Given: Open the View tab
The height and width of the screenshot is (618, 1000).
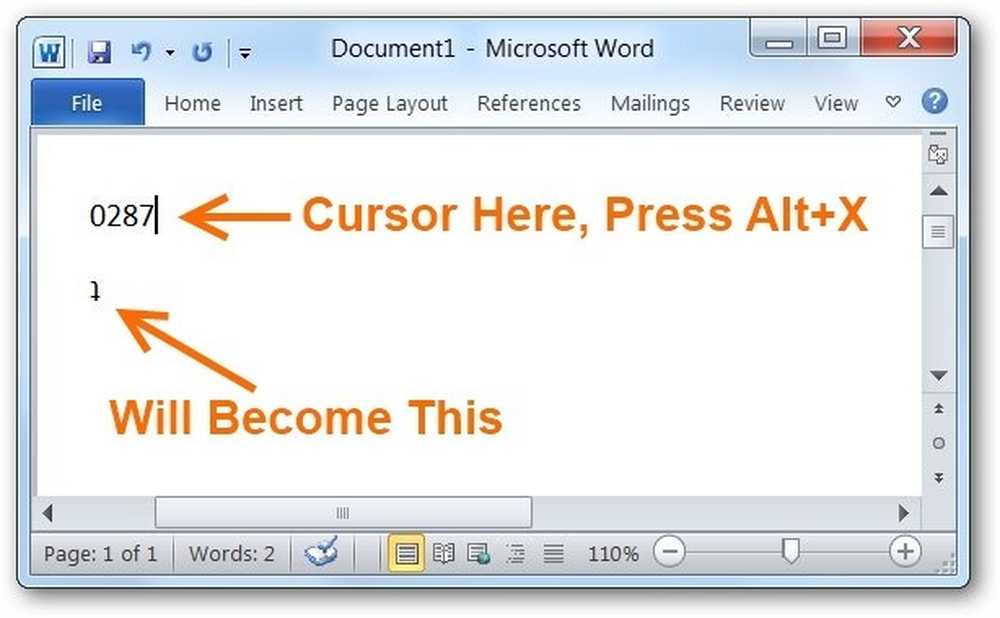Looking at the screenshot, I should (x=835, y=103).
